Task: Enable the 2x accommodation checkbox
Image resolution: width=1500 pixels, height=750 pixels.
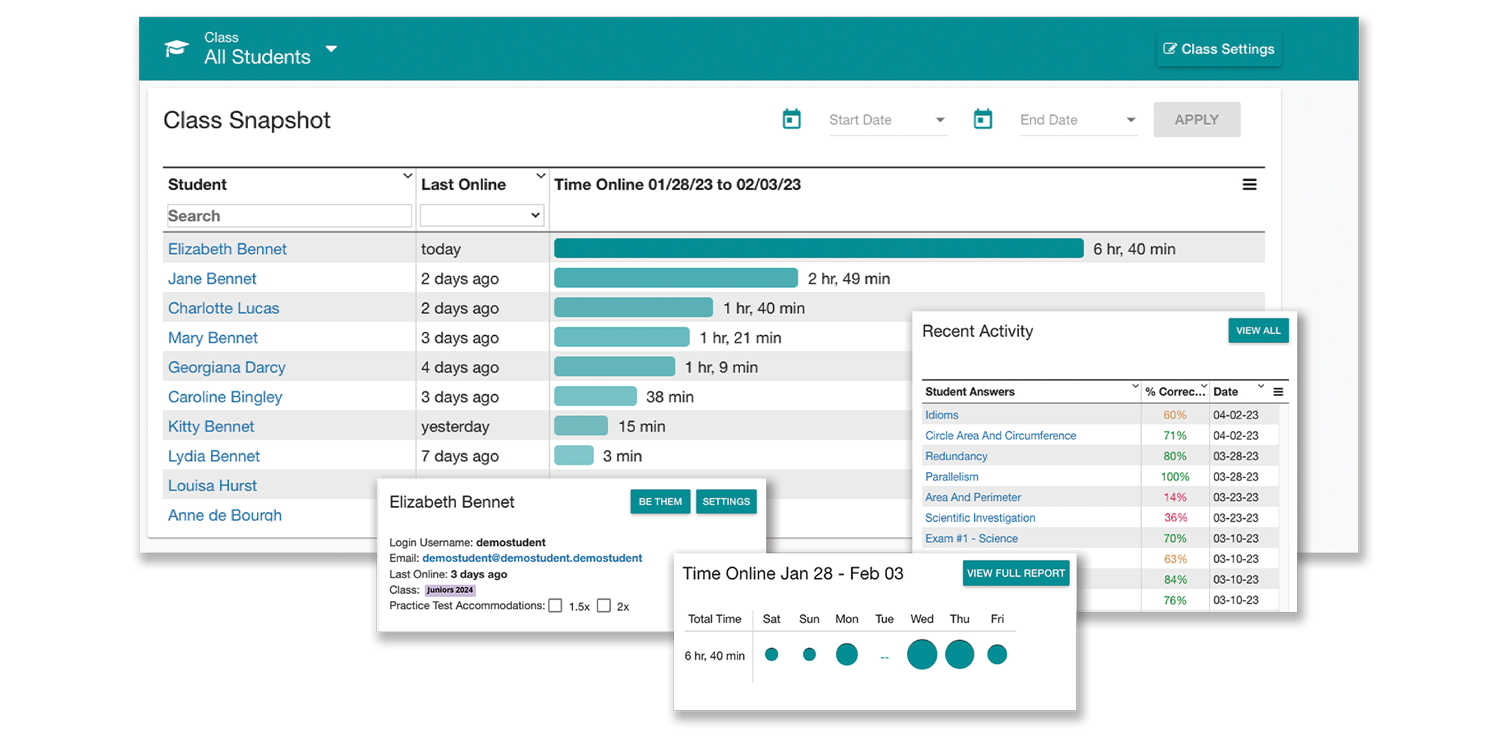Action: pyautogui.click(x=604, y=606)
